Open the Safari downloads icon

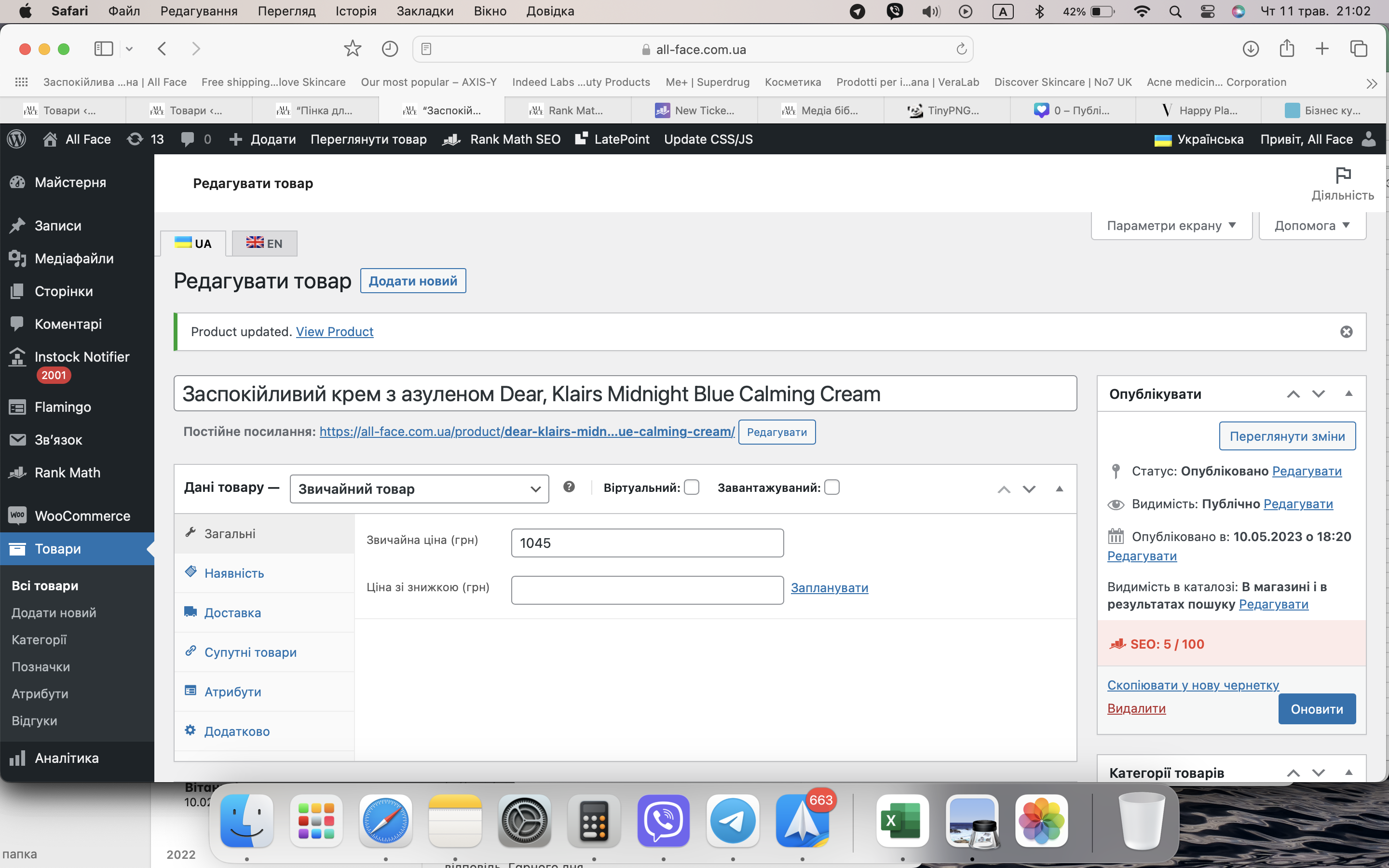coord(1251,49)
